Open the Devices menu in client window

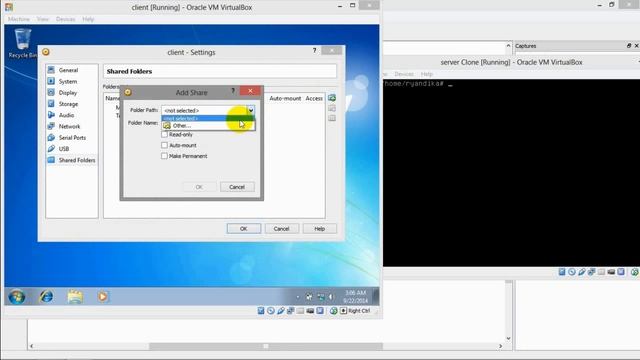click(x=65, y=19)
